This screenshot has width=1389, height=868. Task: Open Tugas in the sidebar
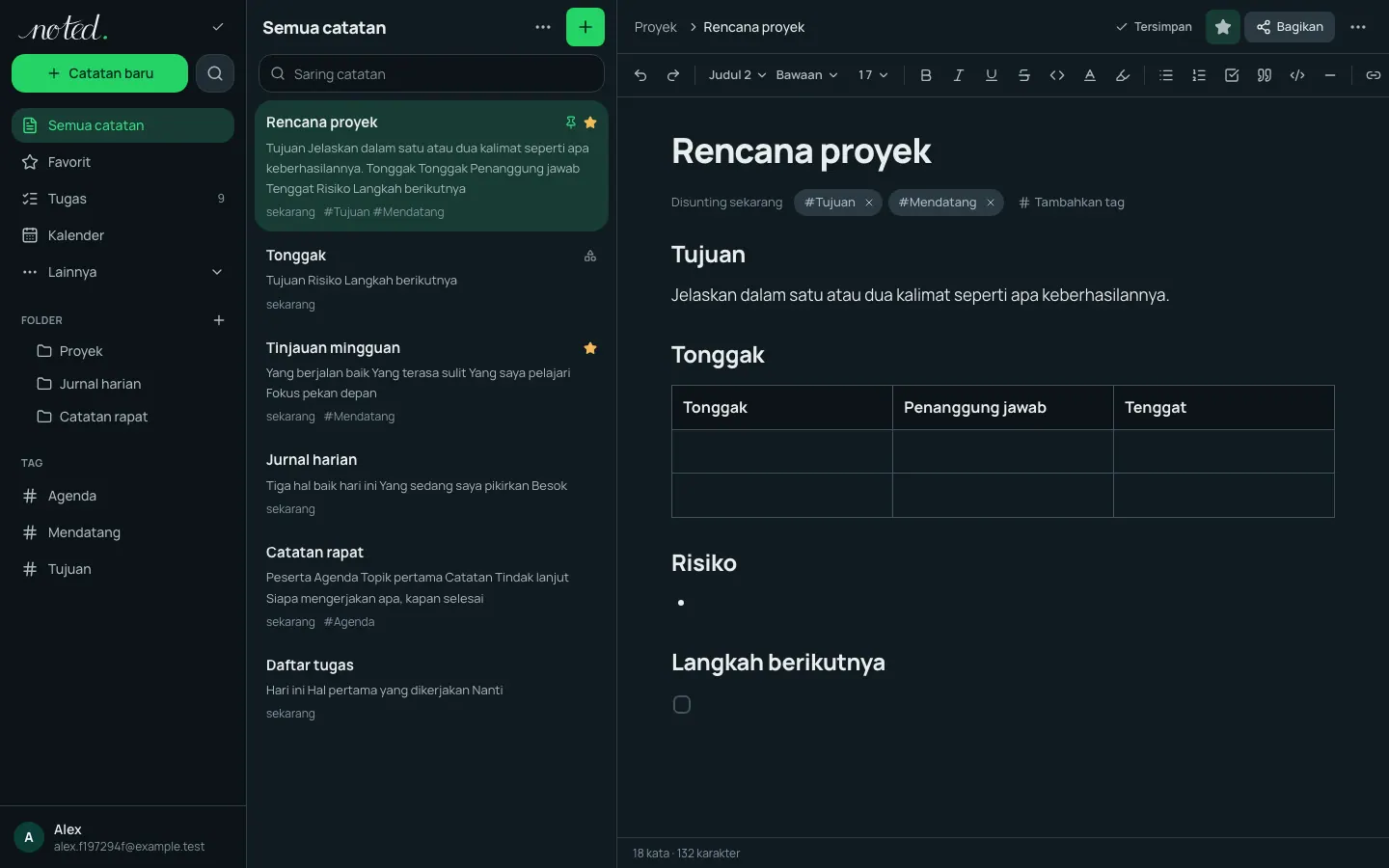123,199
